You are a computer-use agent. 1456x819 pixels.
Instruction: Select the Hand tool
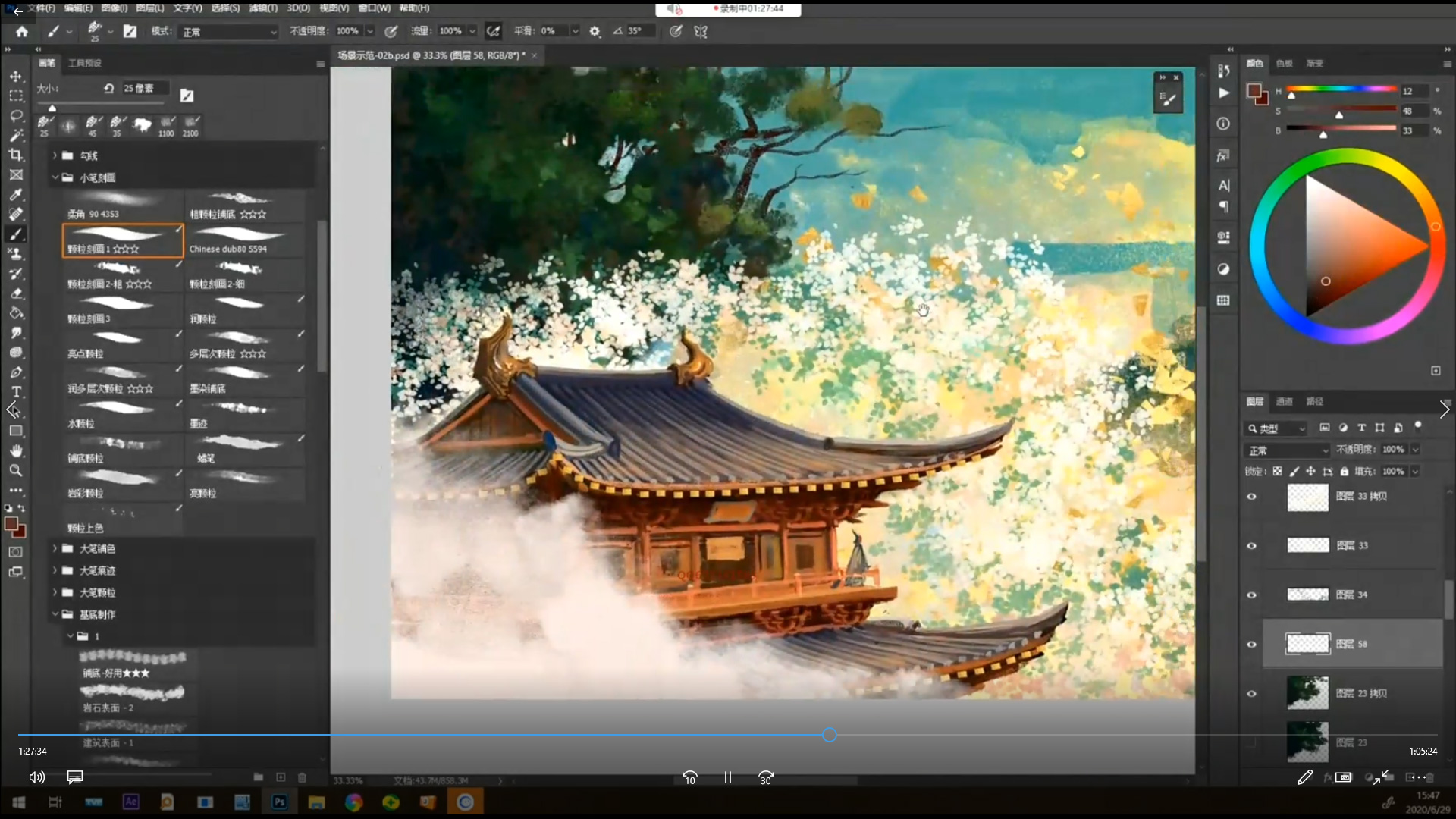click(15, 450)
